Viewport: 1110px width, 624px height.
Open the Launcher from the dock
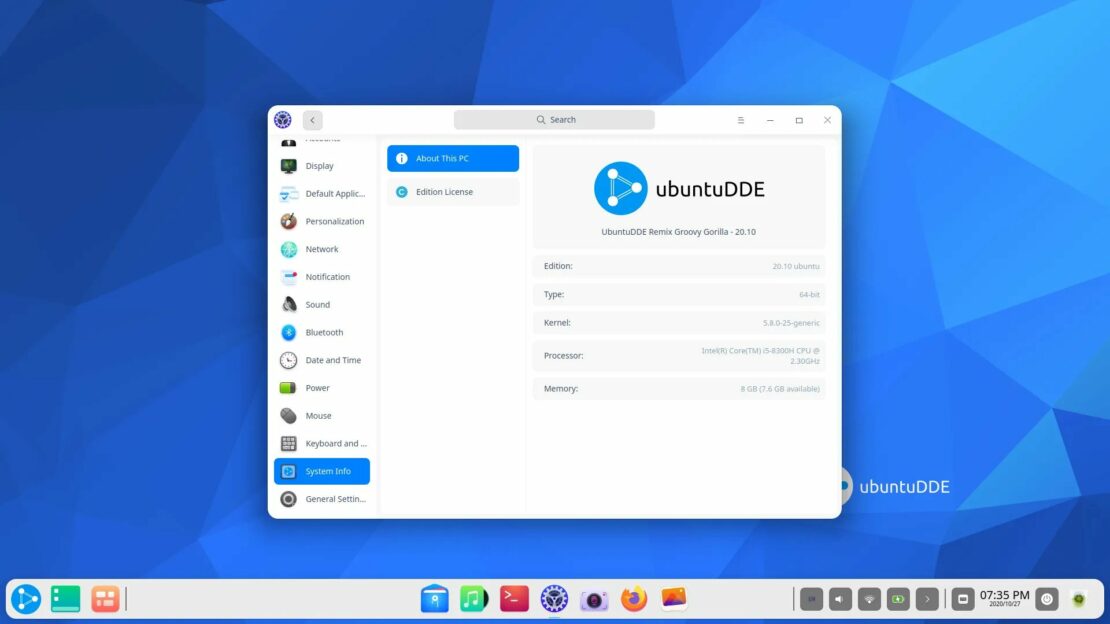(27, 598)
